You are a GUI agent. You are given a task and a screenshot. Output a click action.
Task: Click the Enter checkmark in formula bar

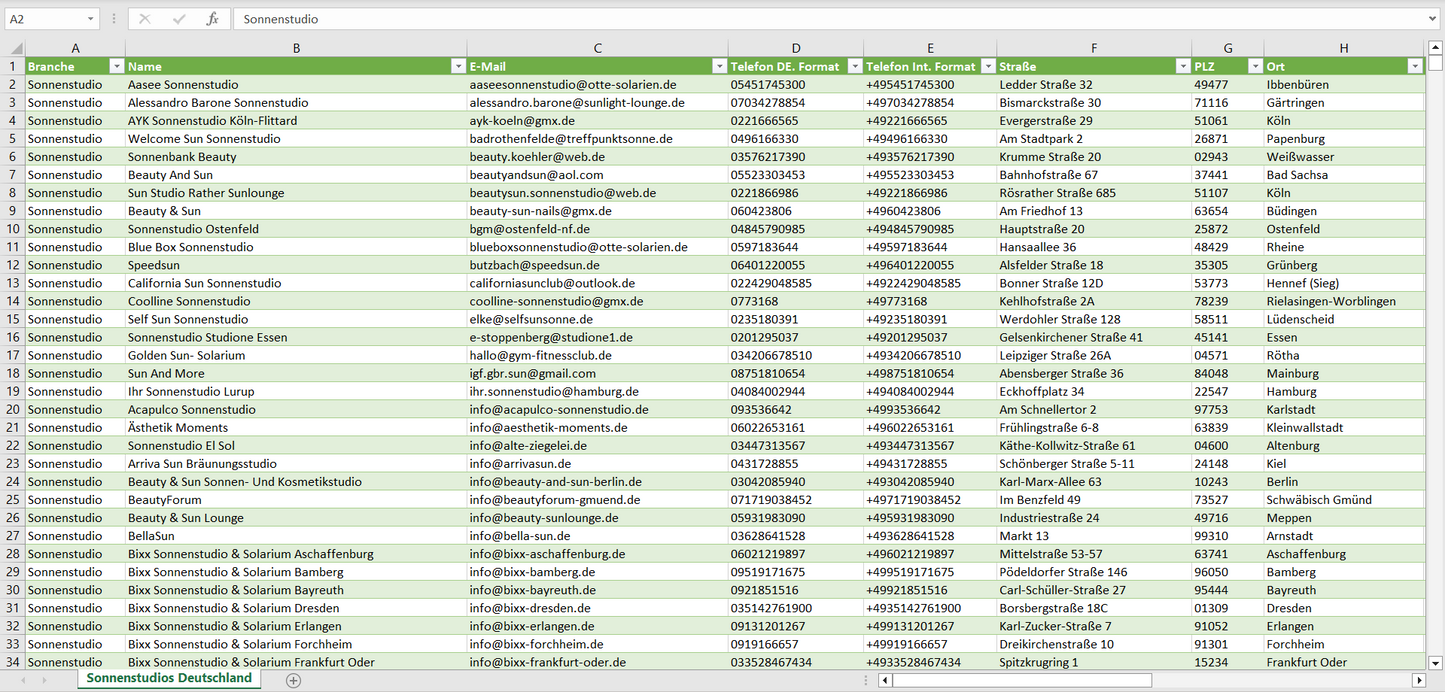click(179, 19)
